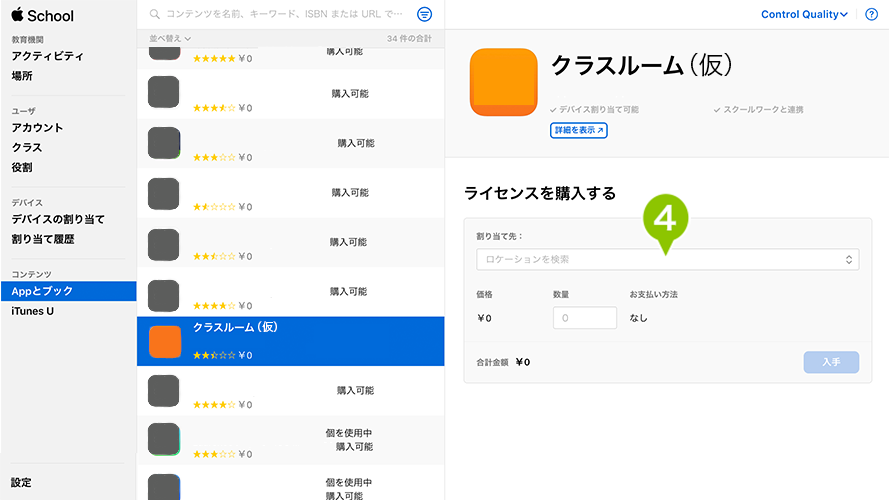Viewport: 889px width, 500px height.
Task: Click the 合計金額 ¥0 total text
Action: click(503, 362)
